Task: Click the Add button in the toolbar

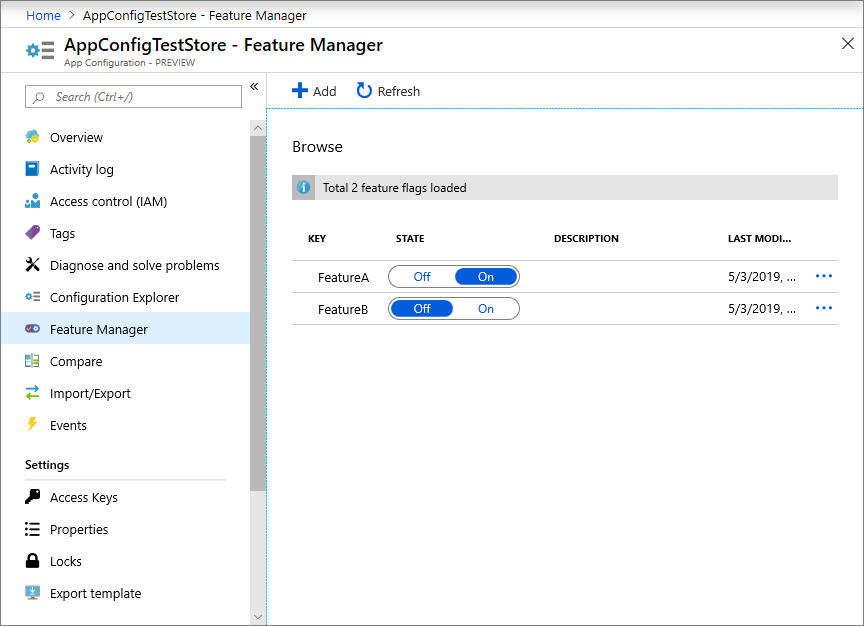Action: tap(314, 91)
